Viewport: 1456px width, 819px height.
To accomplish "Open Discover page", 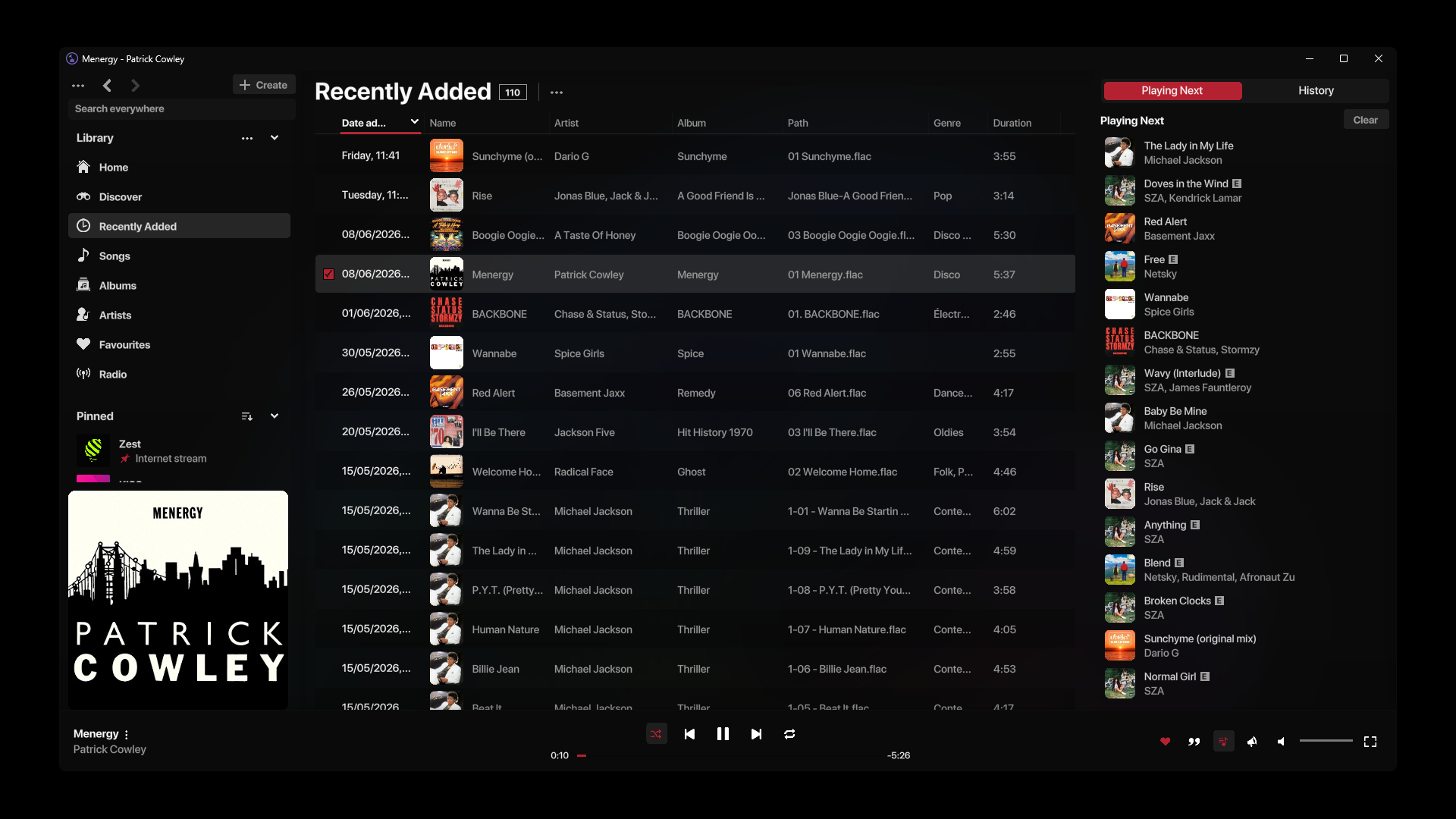I will click(x=179, y=196).
